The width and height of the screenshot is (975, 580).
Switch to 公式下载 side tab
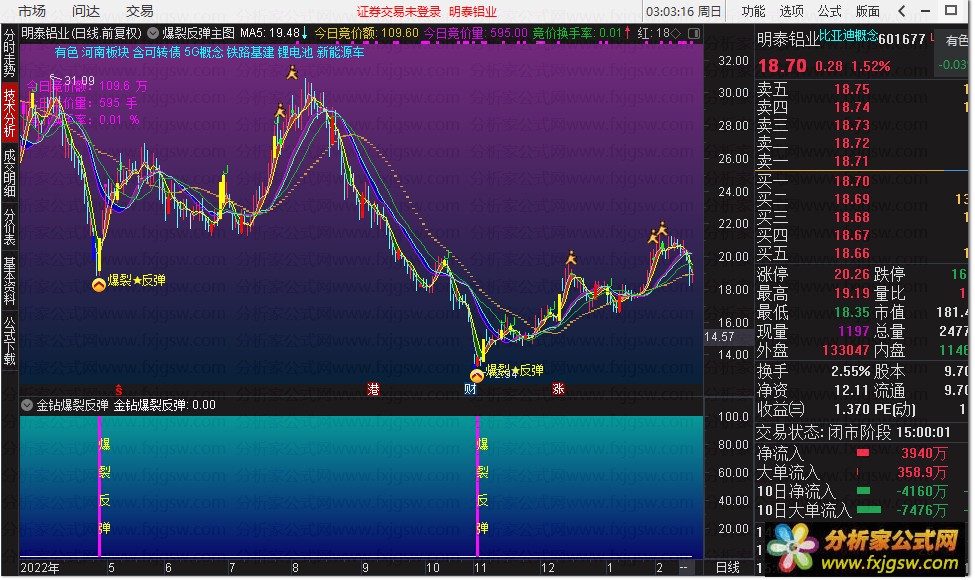(x=9, y=341)
